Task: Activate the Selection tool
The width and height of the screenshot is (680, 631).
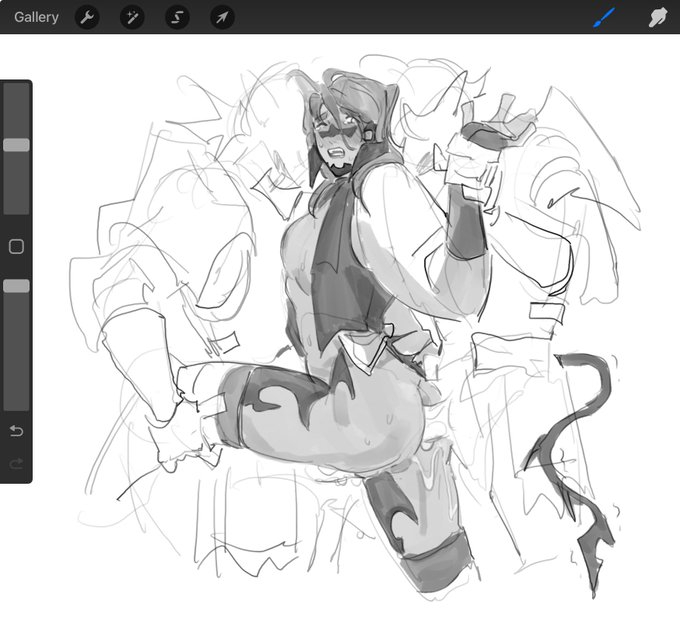Action: pos(177,17)
